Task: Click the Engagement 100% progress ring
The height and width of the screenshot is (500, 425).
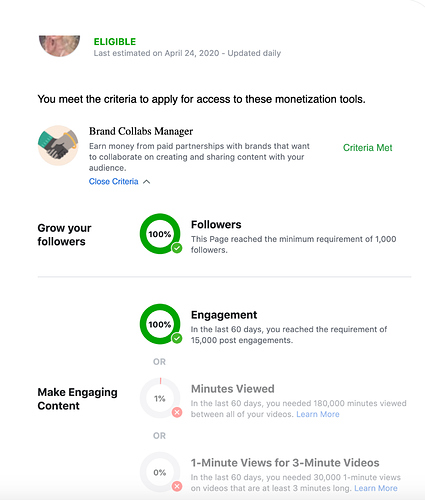Action: click(x=160, y=324)
